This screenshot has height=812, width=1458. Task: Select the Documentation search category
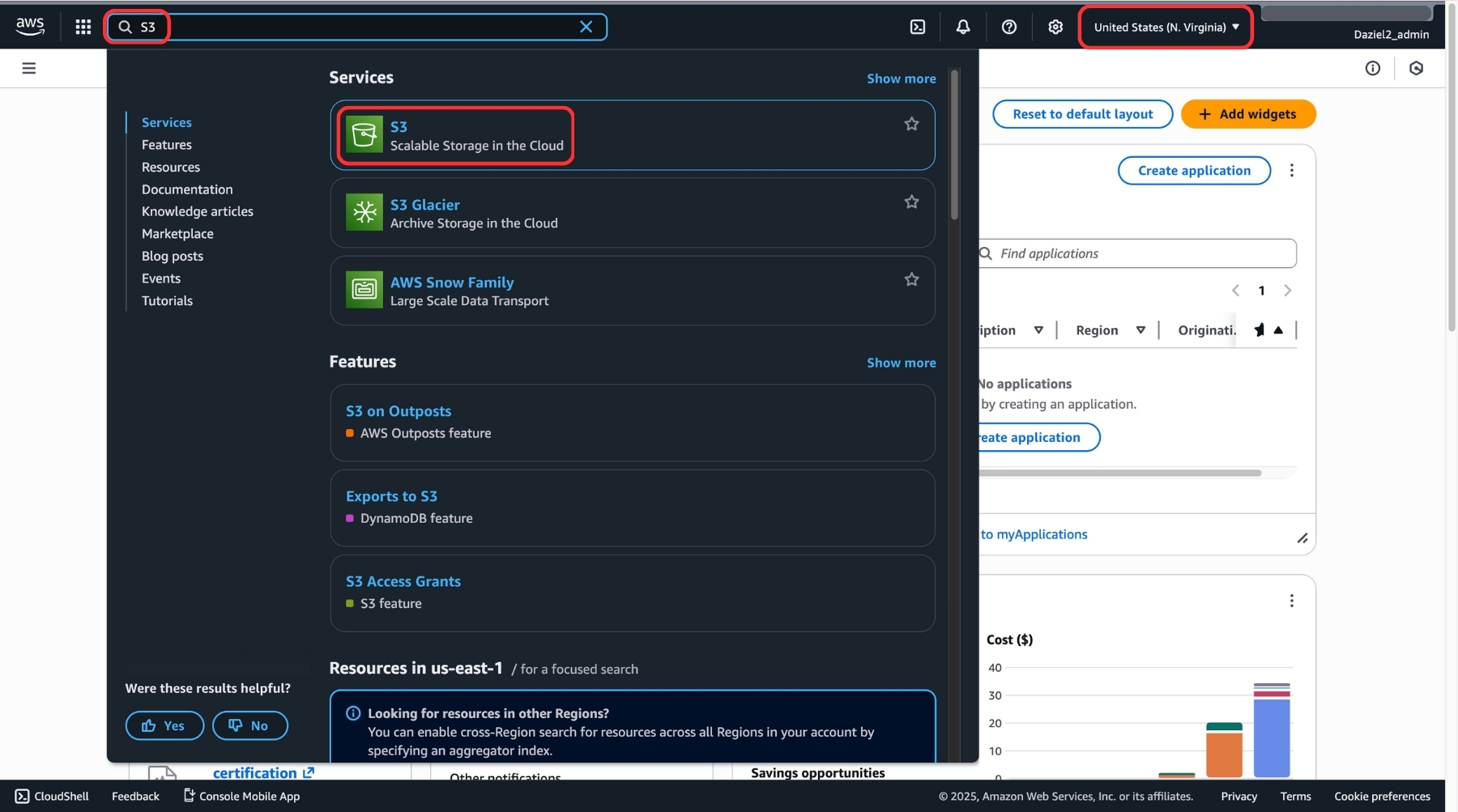coord(187,189)
